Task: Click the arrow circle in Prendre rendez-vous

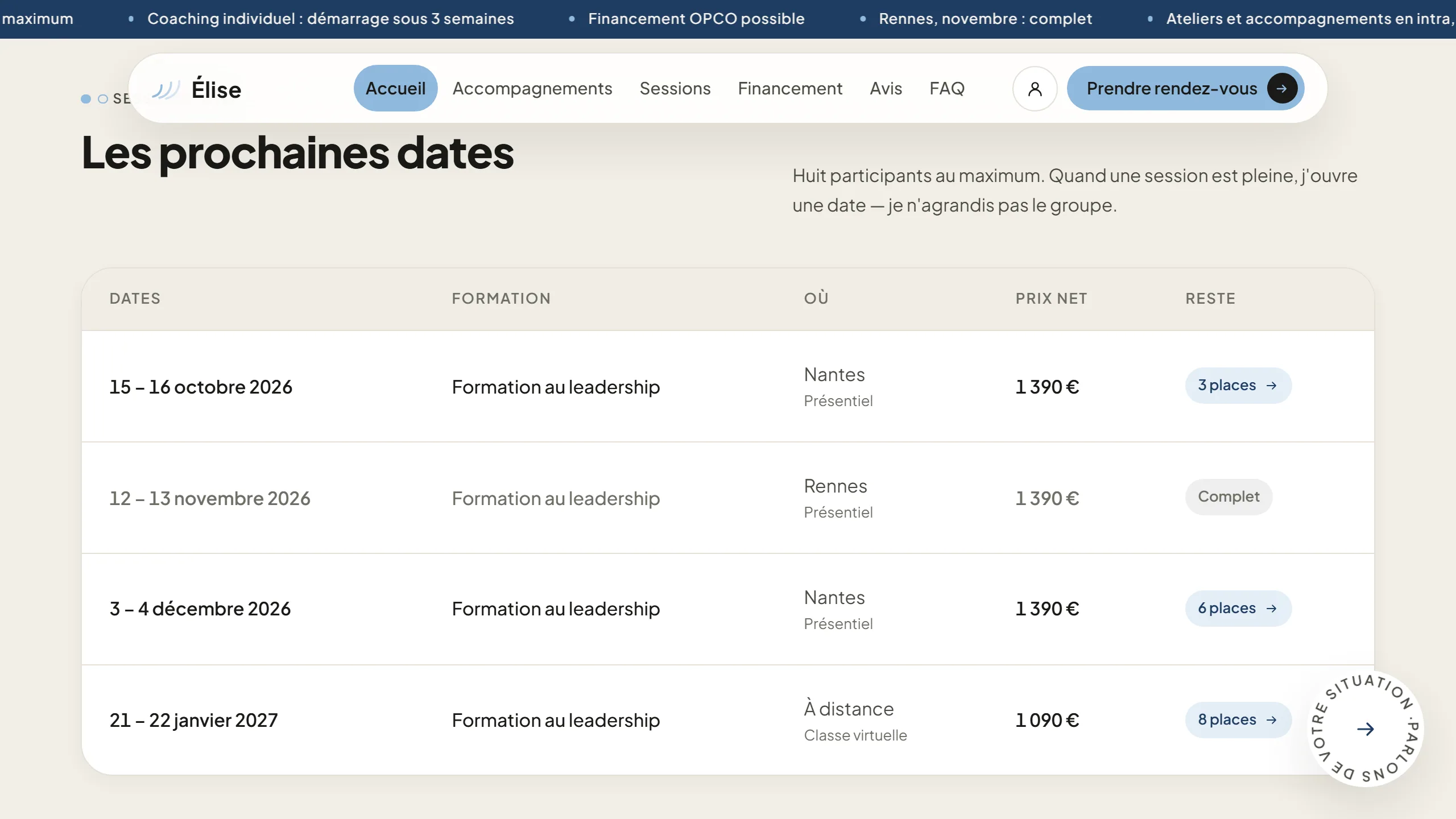Action: 1282,89
